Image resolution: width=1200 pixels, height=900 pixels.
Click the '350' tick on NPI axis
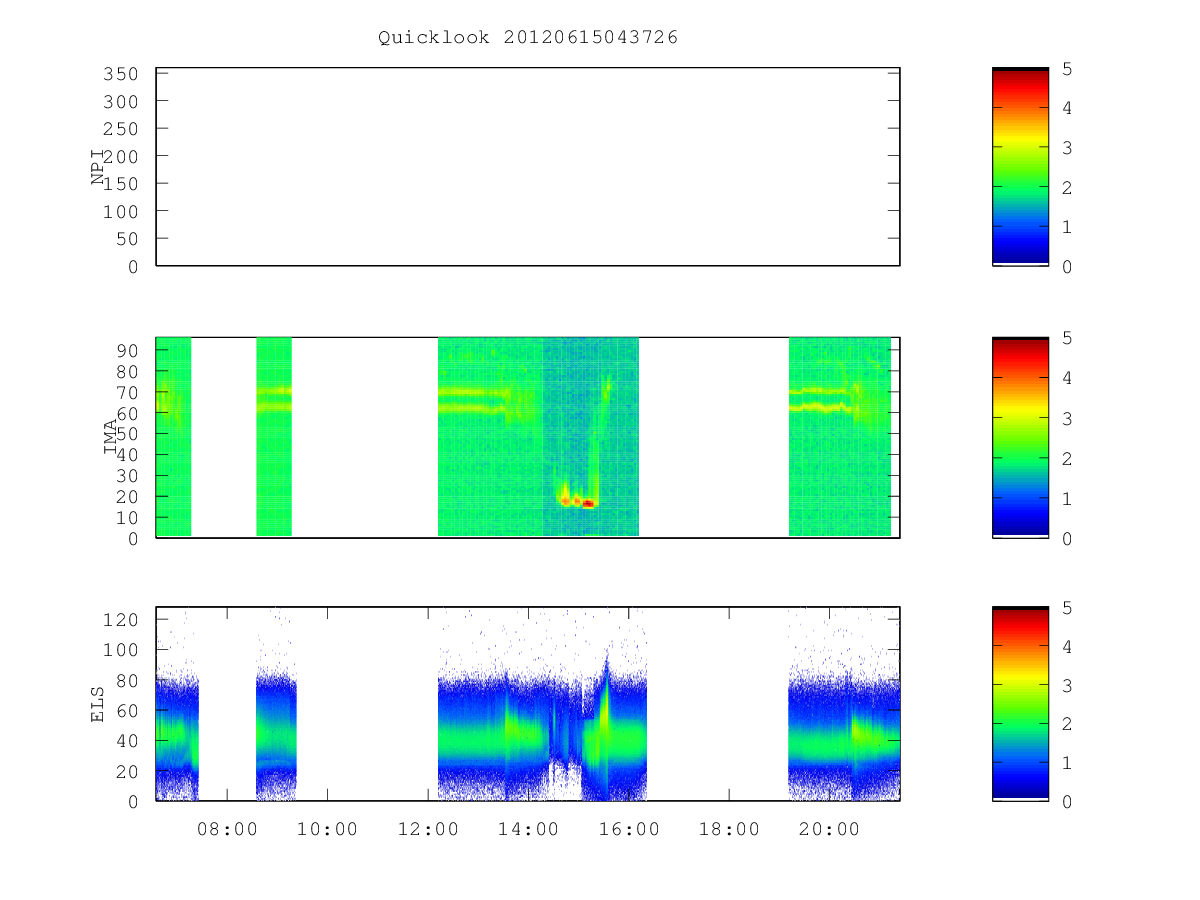(x=122, y=74)
